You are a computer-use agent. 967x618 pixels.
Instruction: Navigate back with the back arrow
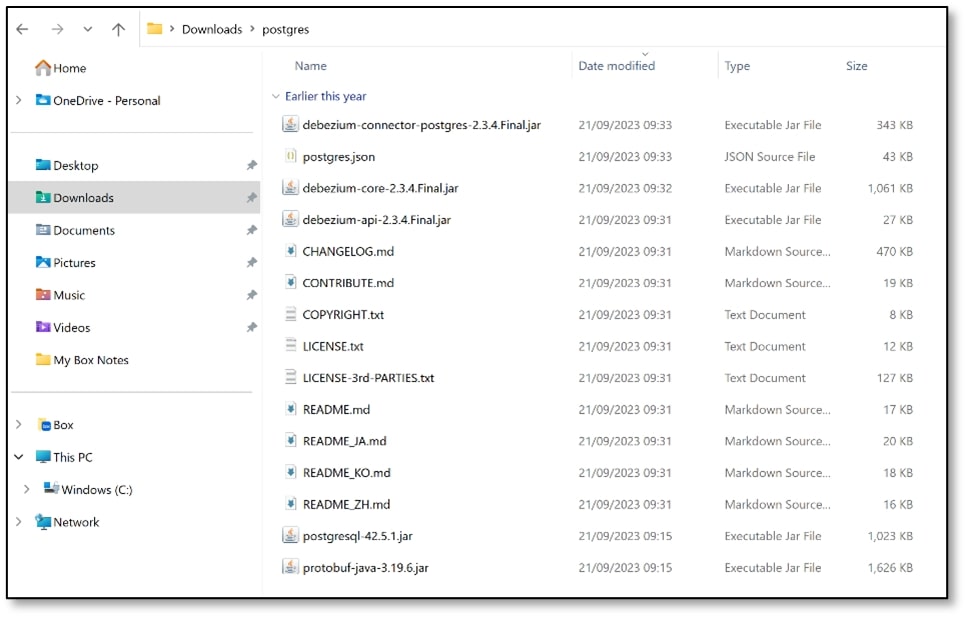pos(21,28)
